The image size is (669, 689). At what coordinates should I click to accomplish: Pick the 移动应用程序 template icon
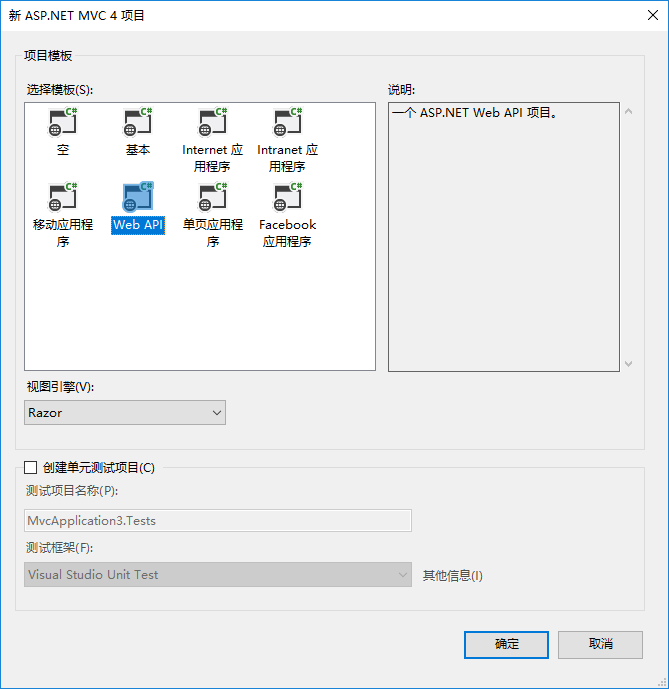(62, 196)
